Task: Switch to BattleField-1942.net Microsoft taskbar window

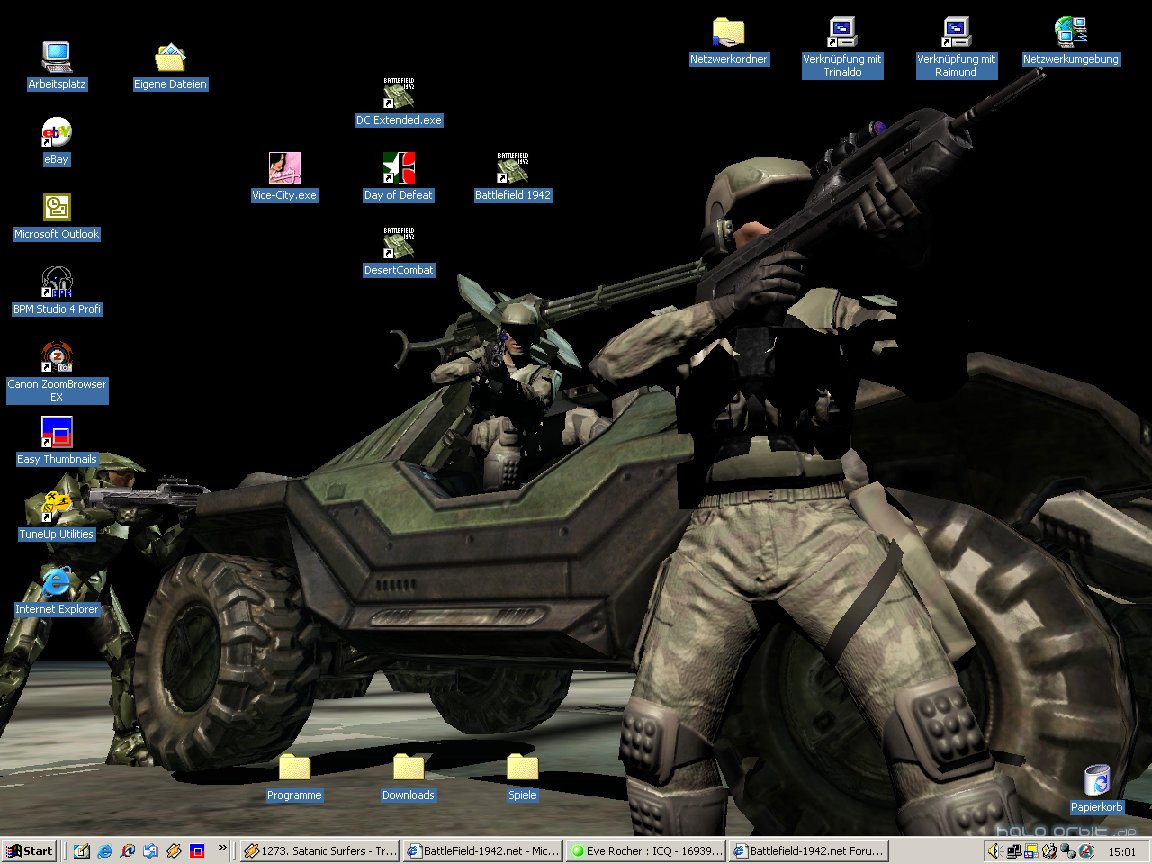Action: point(483,851)
